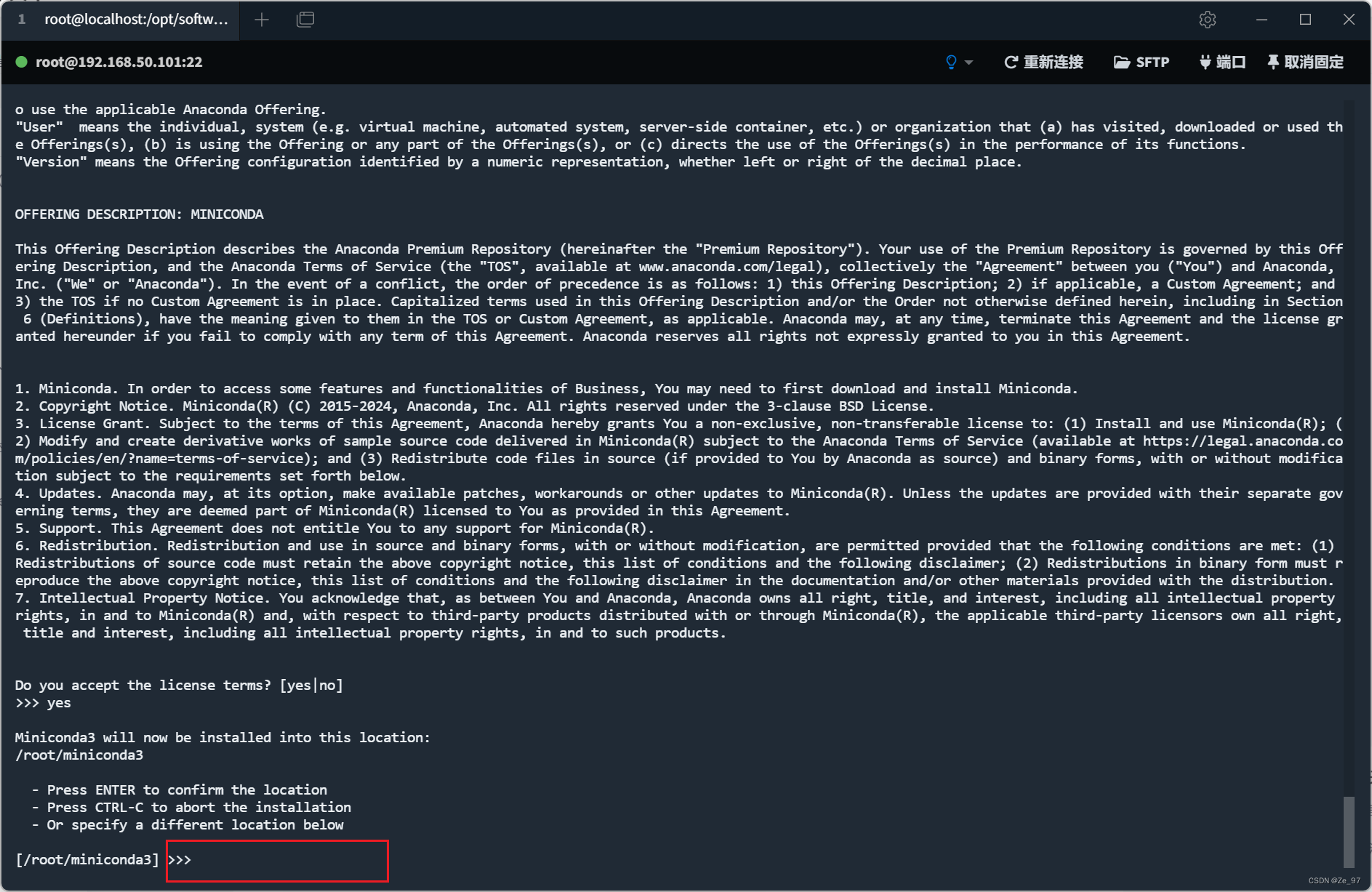Maximize the terminal window
Image resolution: width=1372 pixels, height=892 pixels.
[x=1305, y=20]
